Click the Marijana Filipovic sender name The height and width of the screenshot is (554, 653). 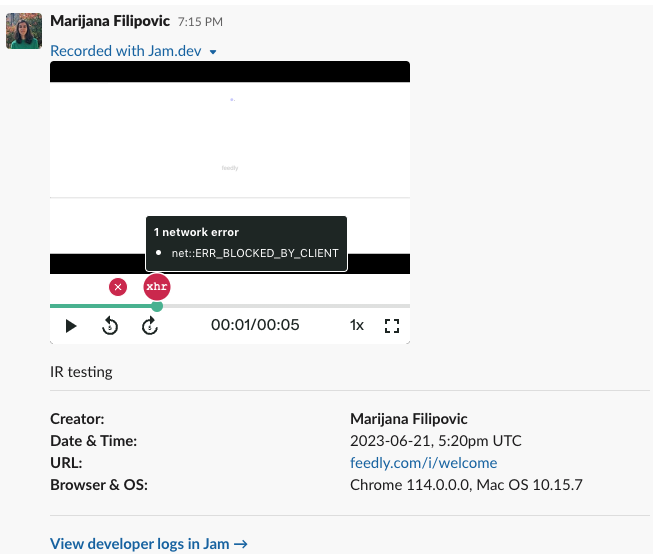[x=110, y=20]
